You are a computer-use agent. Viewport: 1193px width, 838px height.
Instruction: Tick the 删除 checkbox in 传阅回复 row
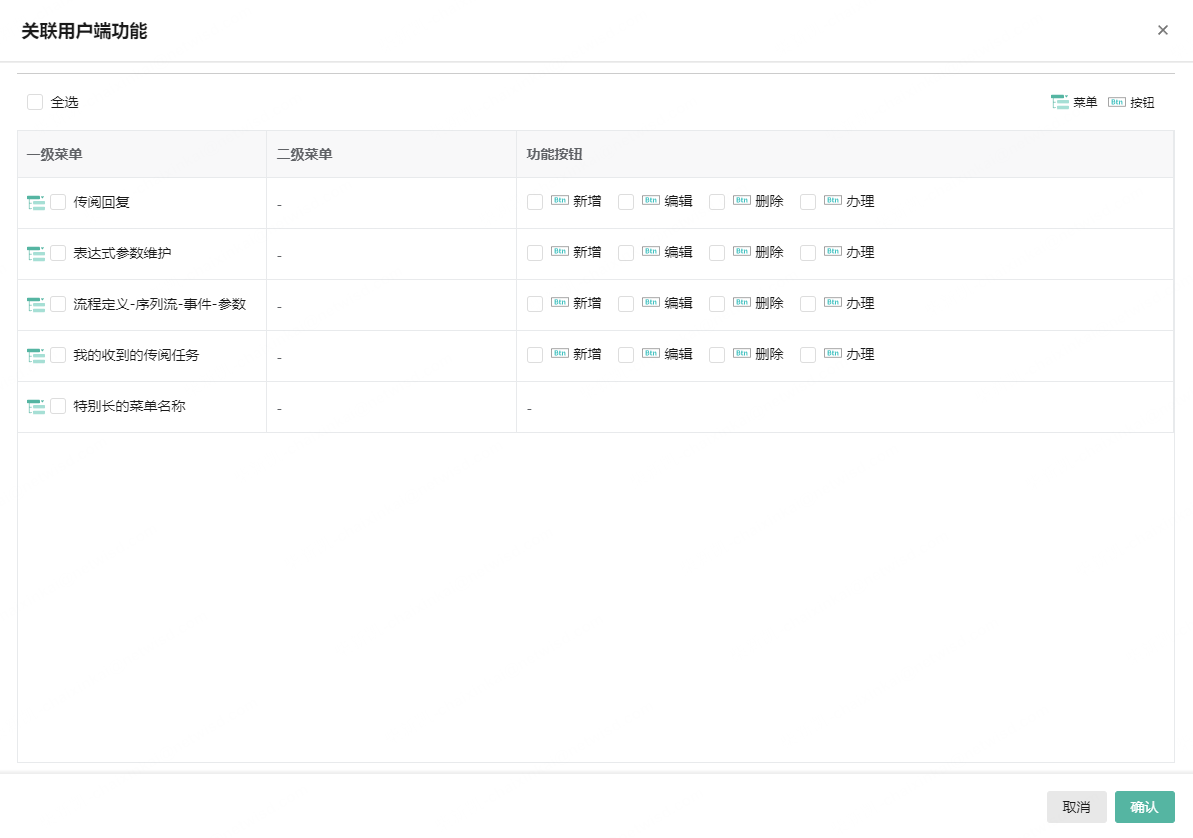coord(717,202)
